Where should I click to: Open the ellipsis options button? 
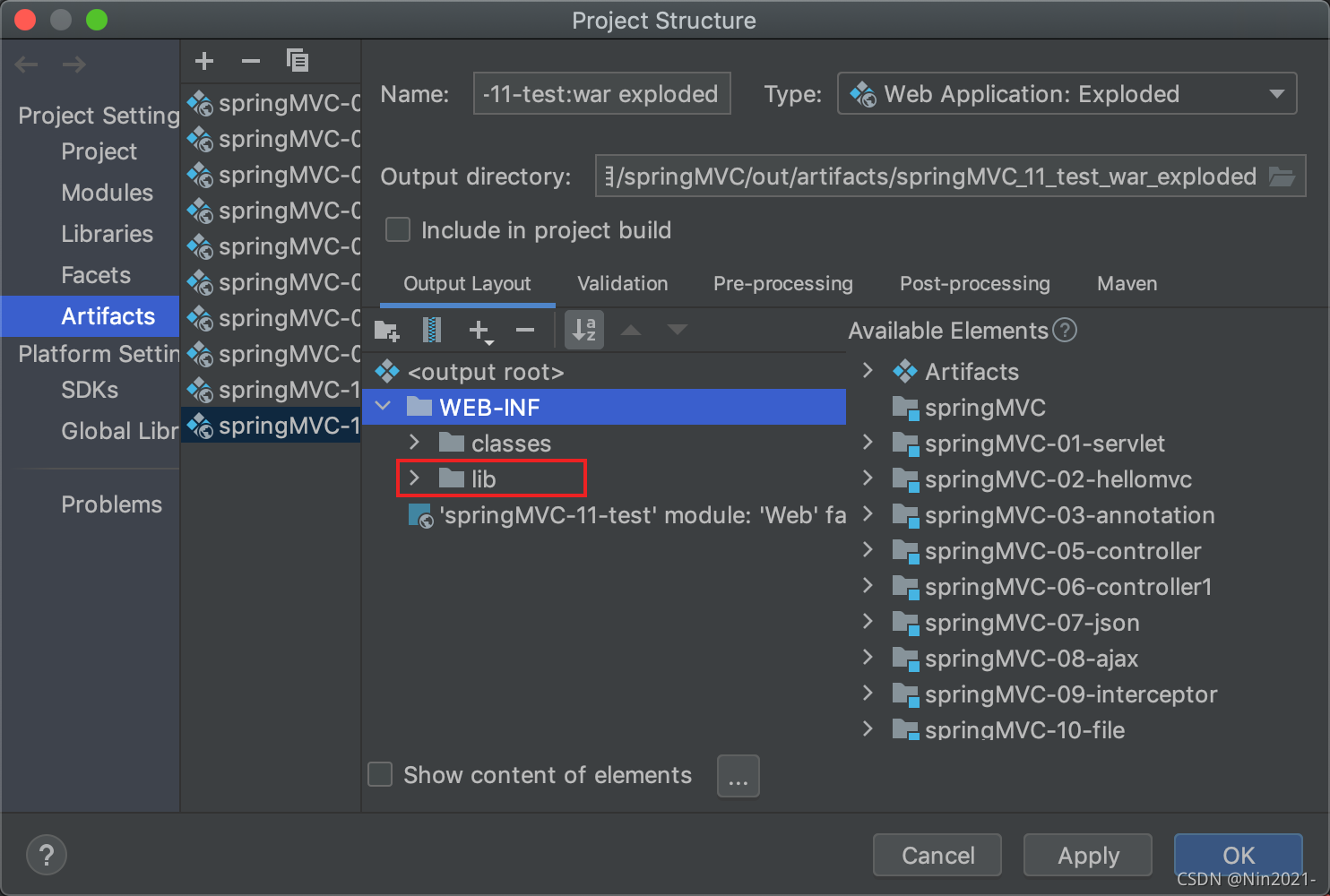pos(738,776)
